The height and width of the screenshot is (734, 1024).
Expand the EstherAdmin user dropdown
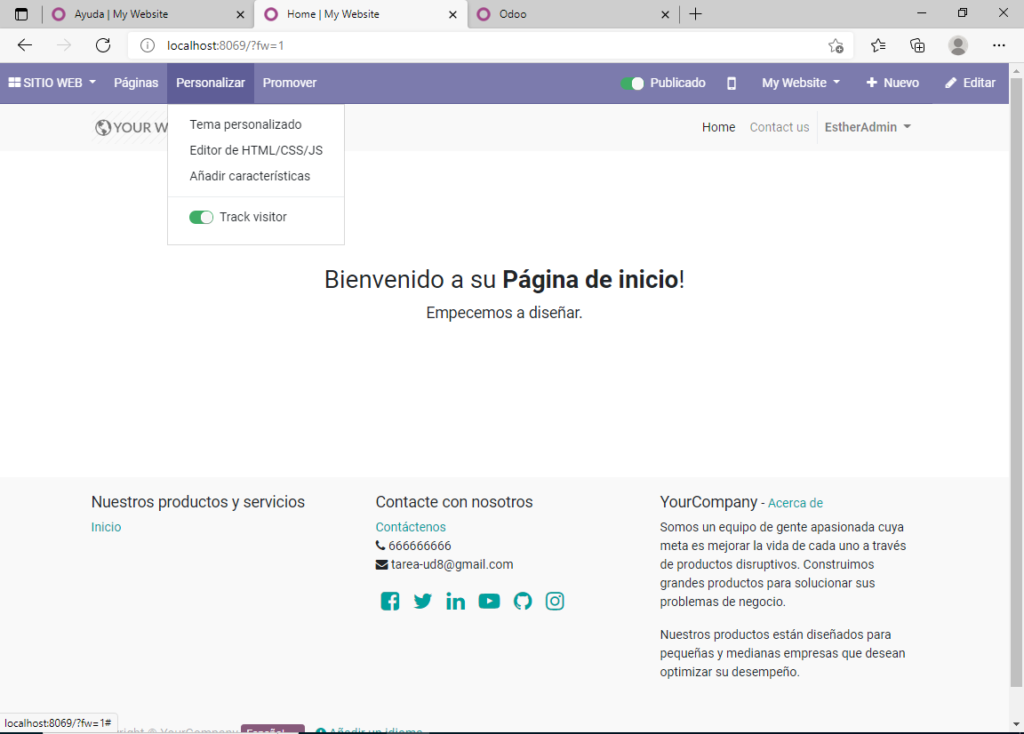(x=867, y=127)
